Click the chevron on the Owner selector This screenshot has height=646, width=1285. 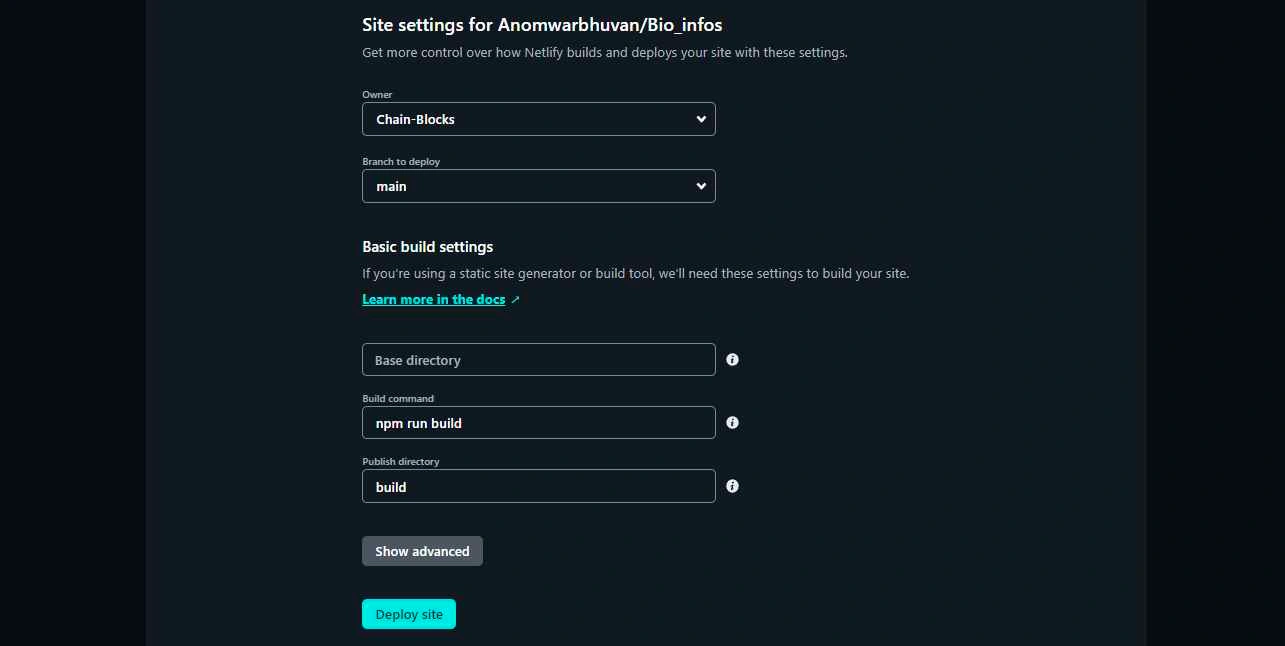(x=700, y=118)
